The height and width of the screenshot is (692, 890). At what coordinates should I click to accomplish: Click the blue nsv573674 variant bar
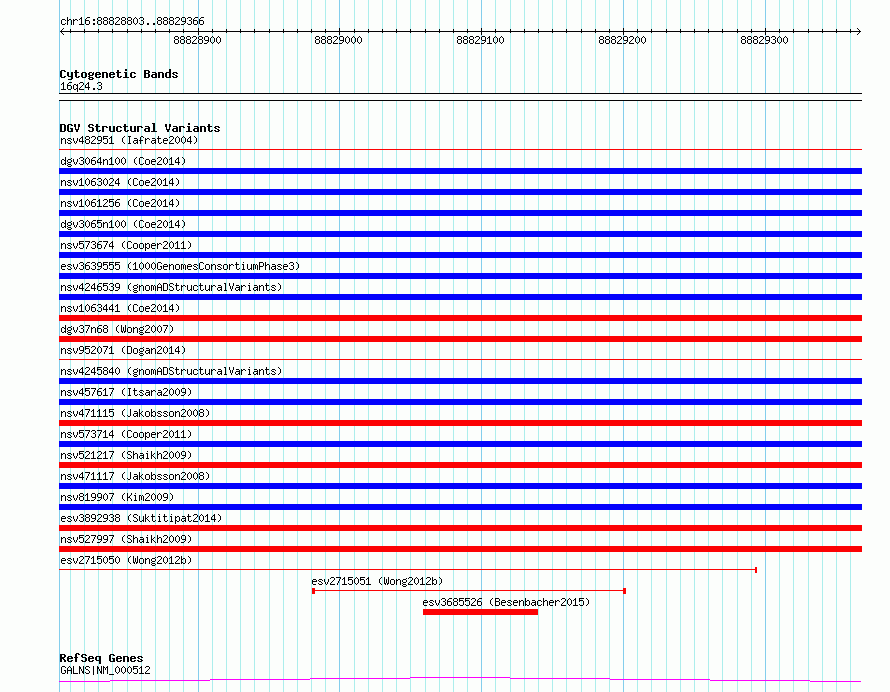460,255
